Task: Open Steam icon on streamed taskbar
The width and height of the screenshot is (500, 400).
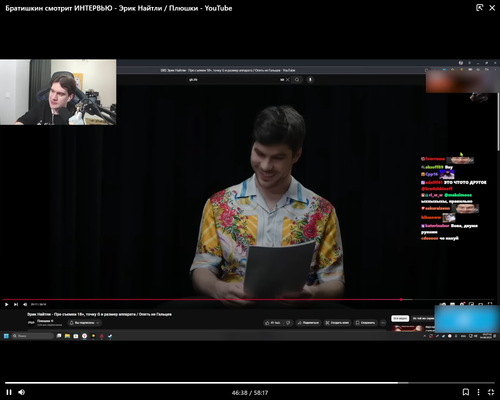Action: [110, 336]
